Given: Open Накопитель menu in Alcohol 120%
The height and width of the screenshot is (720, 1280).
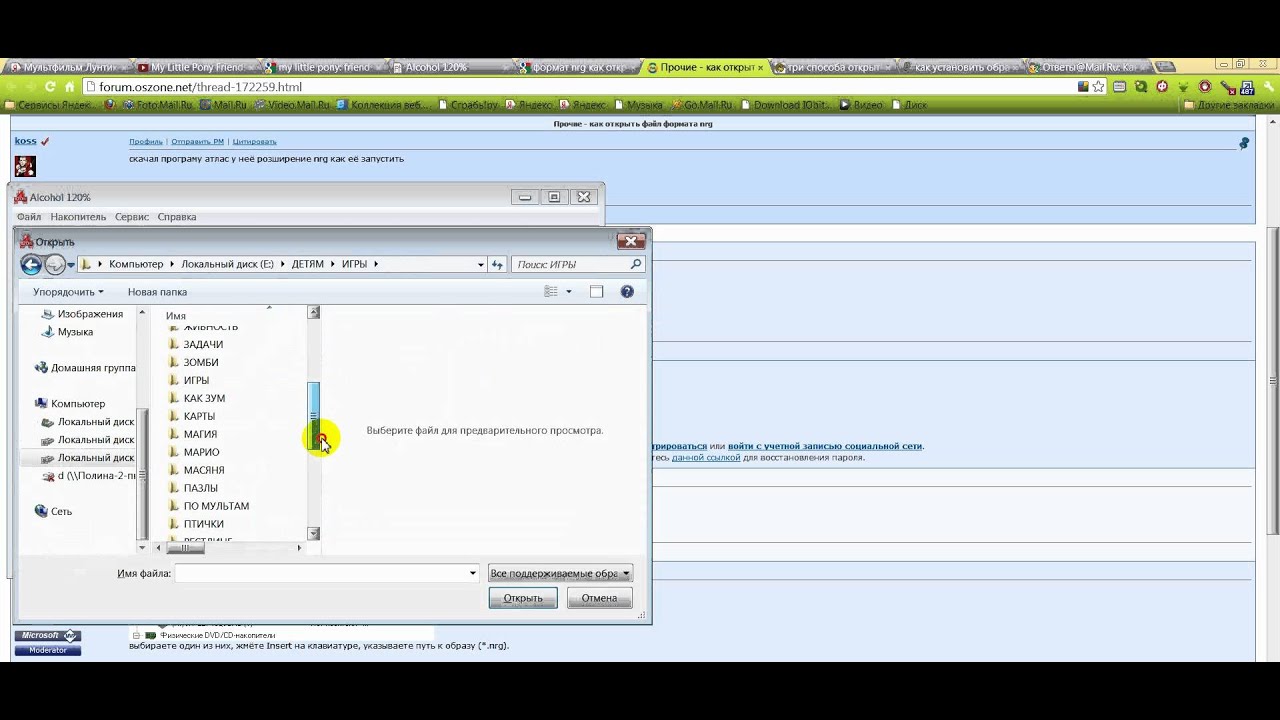Looking at the screenshot, I should click(x=78, y=217).
